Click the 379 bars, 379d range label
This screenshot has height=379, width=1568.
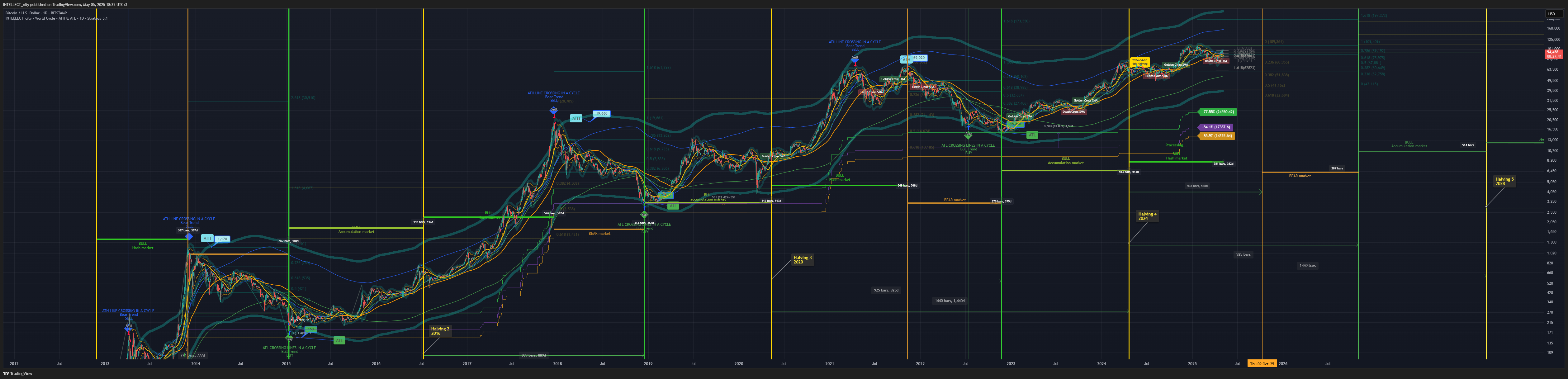pyautogui.click(x=1001, y=201)
